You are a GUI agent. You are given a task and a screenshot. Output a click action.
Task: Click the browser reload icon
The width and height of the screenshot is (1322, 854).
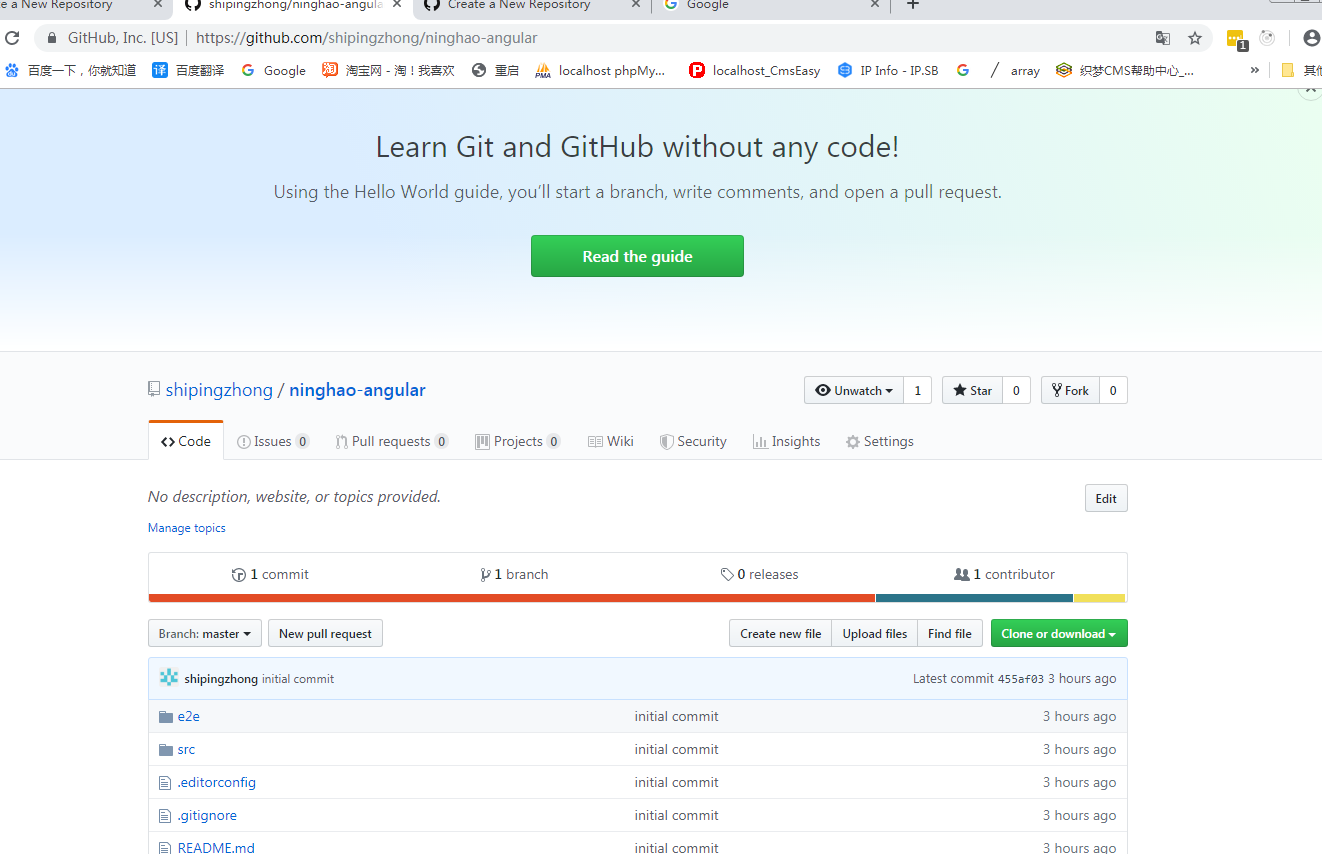(x=12, y=38)
